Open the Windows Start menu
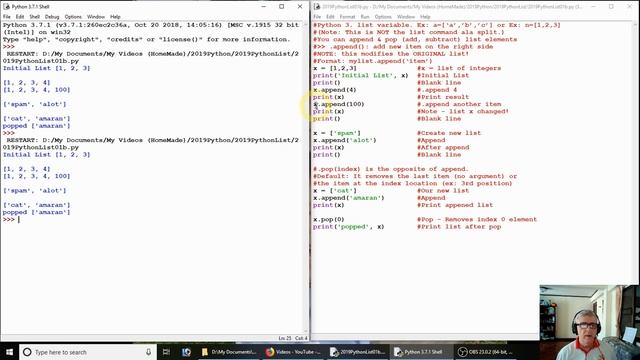 click(x=9, y=352)
